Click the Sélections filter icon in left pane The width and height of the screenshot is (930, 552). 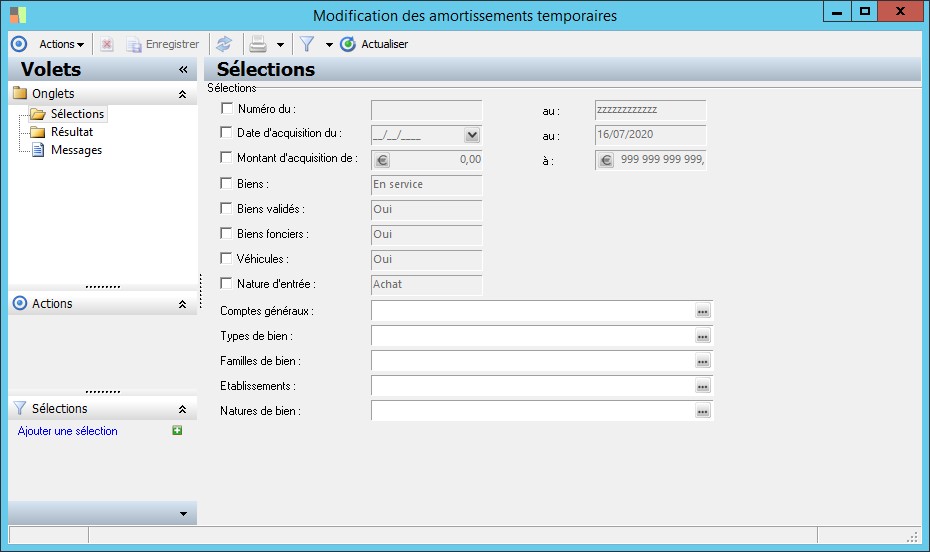pos(20,409)
